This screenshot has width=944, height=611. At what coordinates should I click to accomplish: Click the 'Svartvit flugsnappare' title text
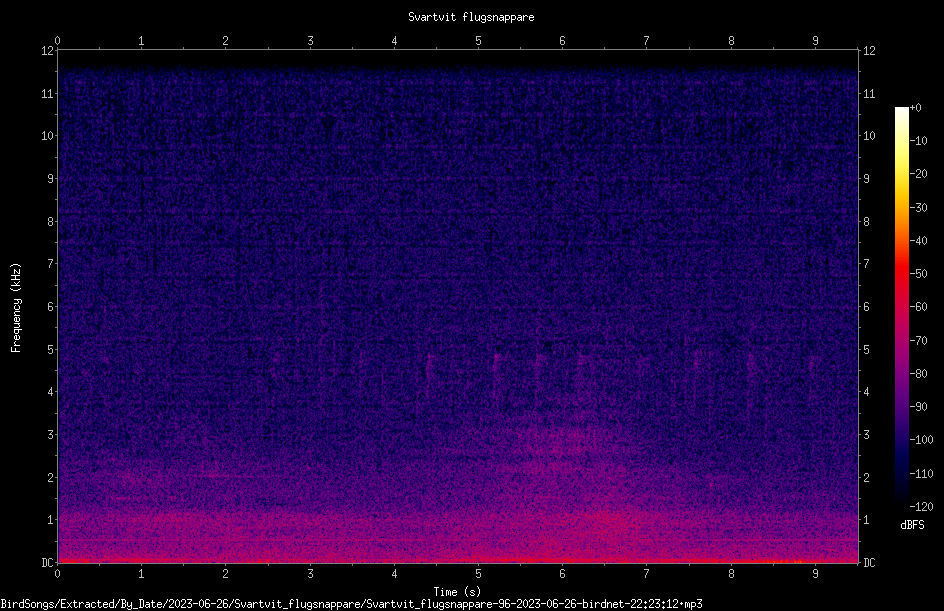point(471,17)
